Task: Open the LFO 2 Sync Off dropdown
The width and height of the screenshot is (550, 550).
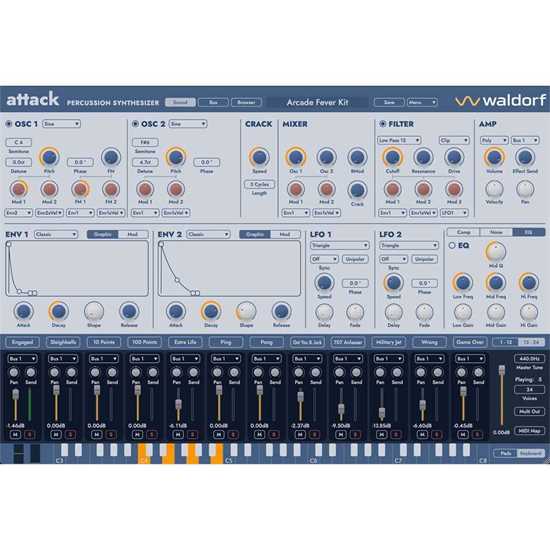Action: pyautogui.click(x=394, y=259)
